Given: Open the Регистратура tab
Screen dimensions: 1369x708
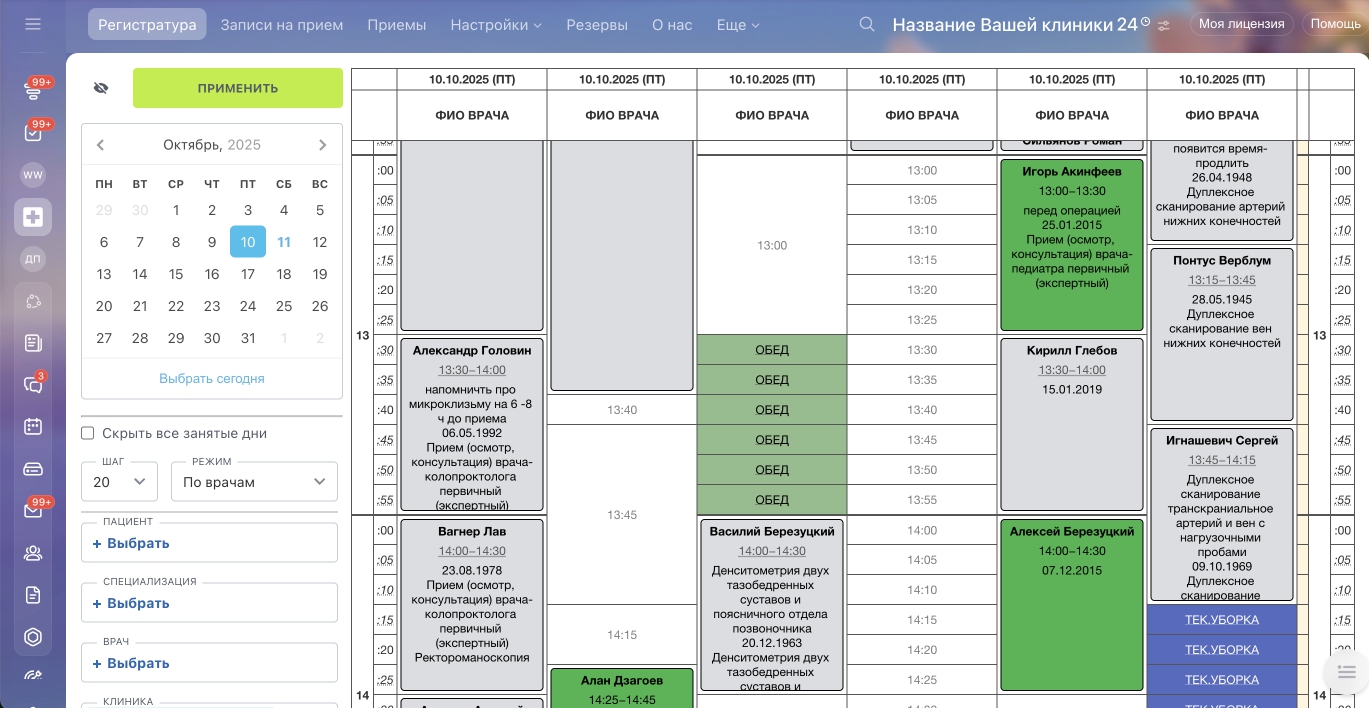Looking at the screenshot, I should coord(147,25).
